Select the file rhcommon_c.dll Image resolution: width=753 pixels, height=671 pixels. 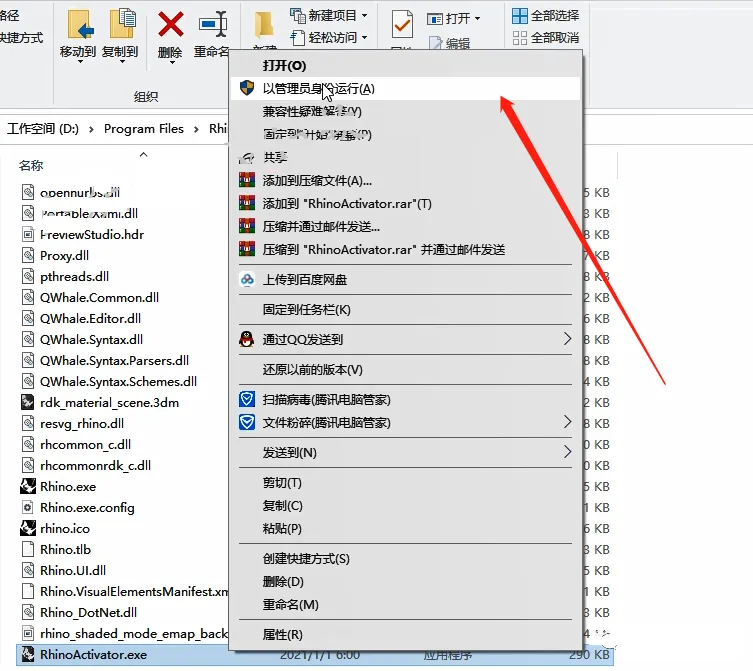tap(85, 445)
